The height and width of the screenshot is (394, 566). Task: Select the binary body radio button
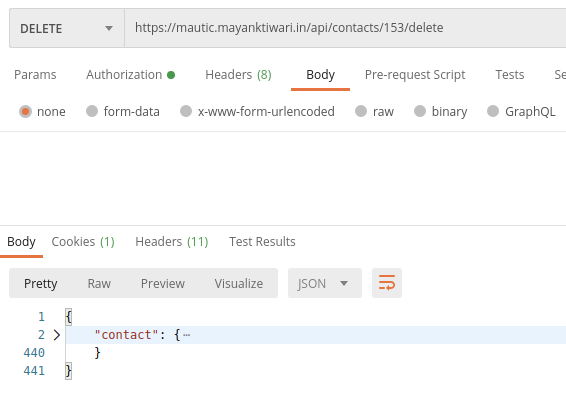419,111
